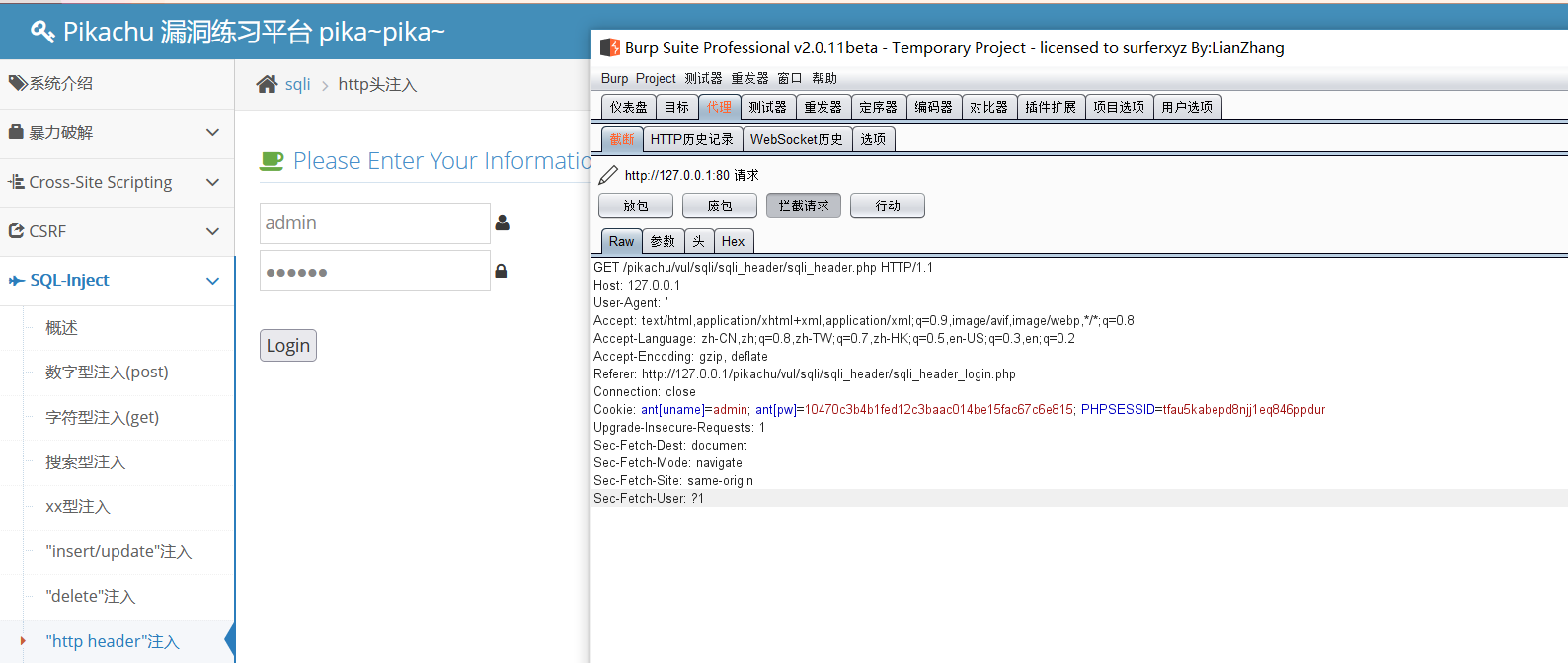Switch to the 定序器 tab
The height and width of the screenshot is (663, 1568).
pyautogui.click(x=878, y=107)
